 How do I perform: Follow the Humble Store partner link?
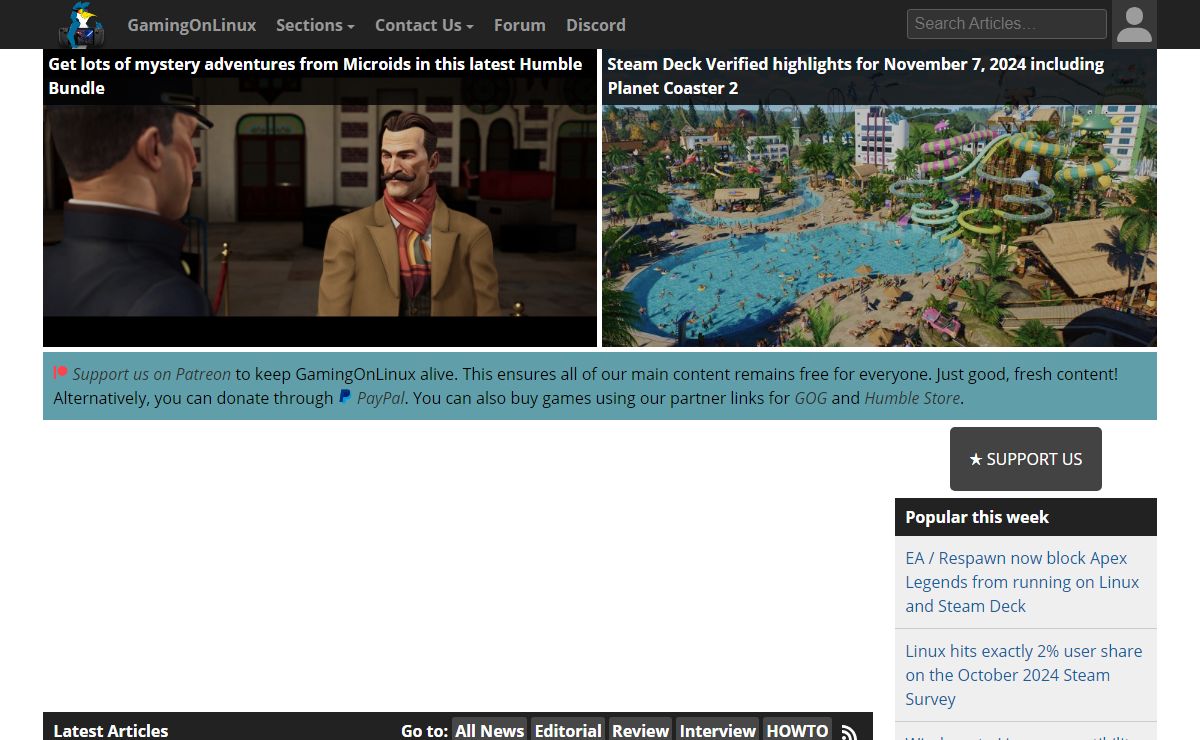(x=911, y=398)
